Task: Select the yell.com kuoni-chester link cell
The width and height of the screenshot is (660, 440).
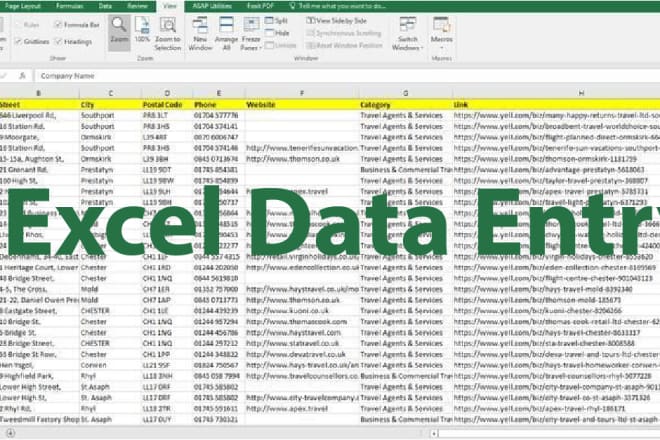Action: tap(556, 311)
